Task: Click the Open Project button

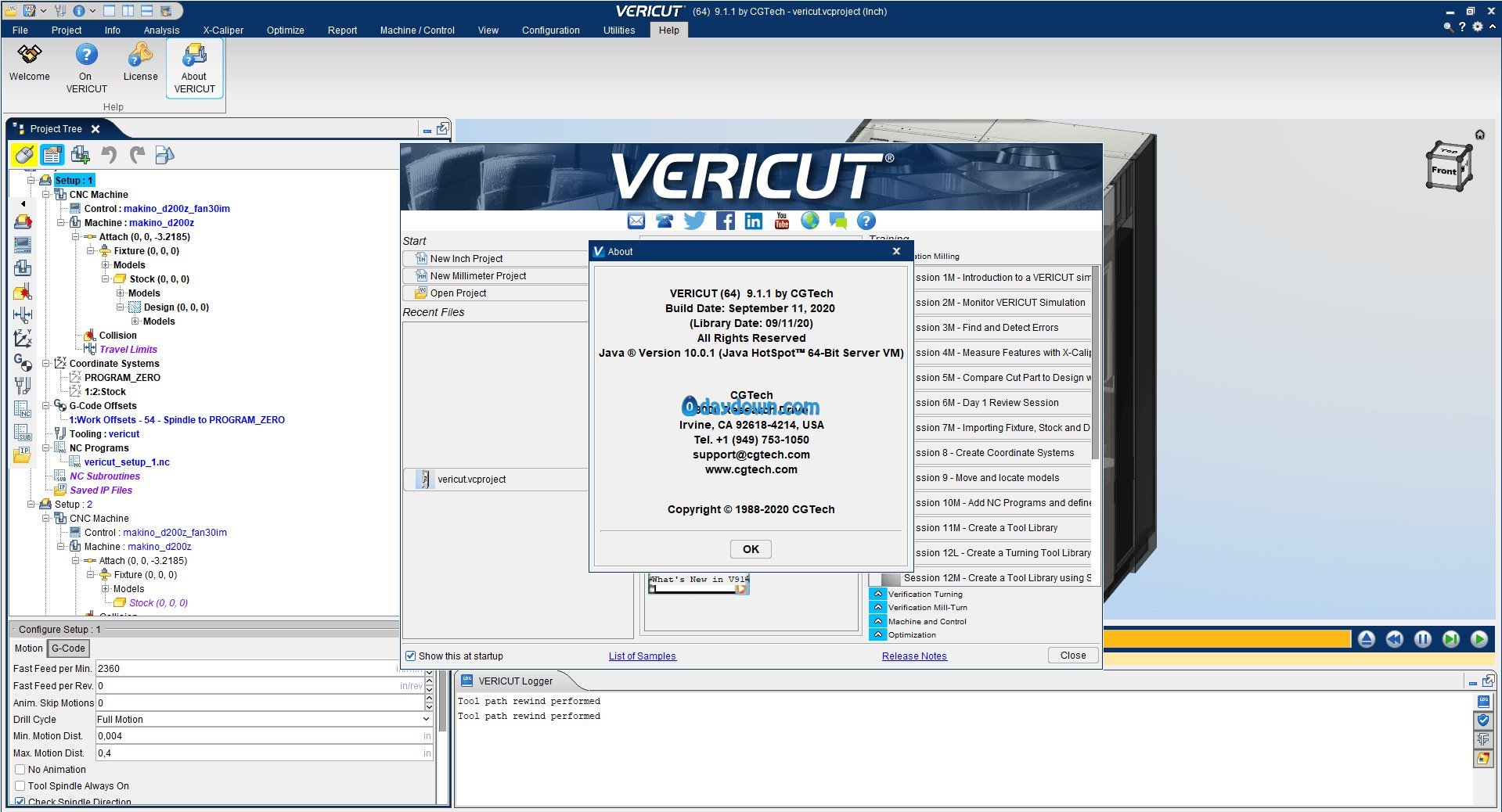Action: (495, 293)
